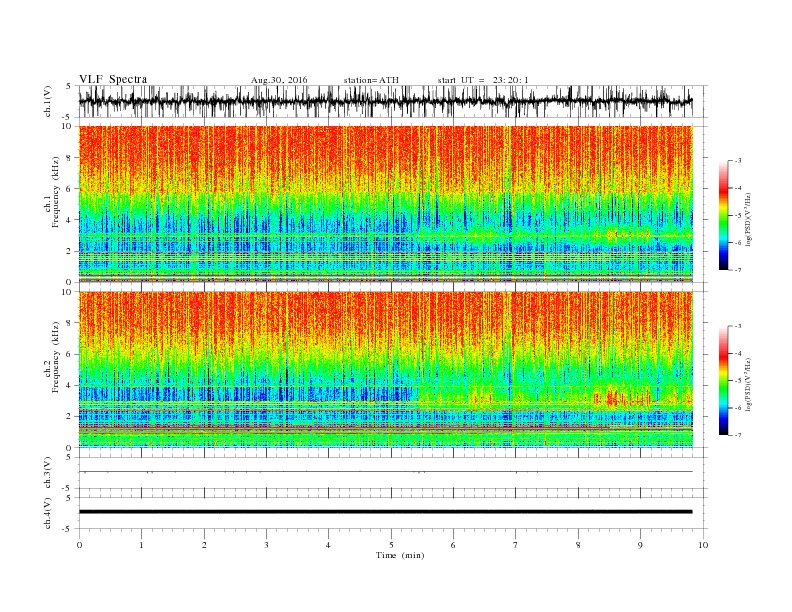This screenshot has height=612, width=792.
Task: Click the "-5" label on ch.1 color scale
Action: pyautogui.click(x=737, y=215)
